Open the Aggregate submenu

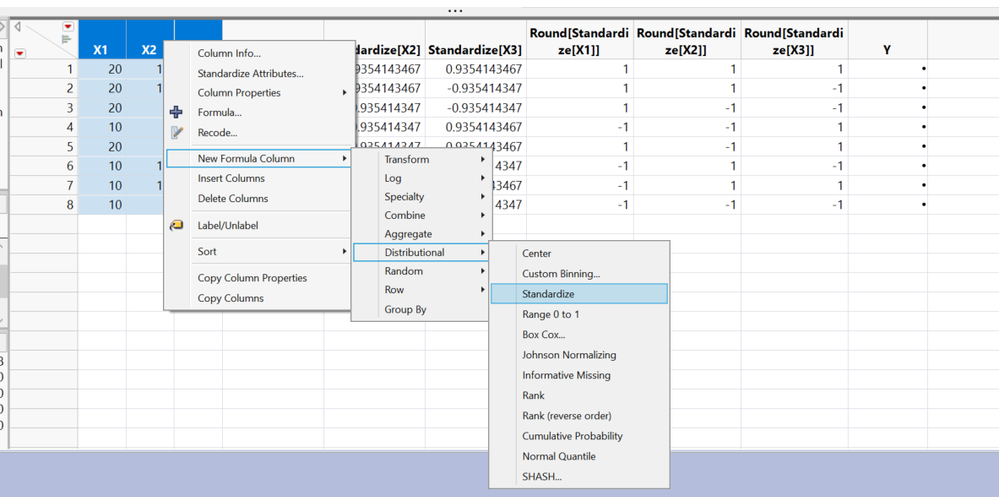coord(420,234)
